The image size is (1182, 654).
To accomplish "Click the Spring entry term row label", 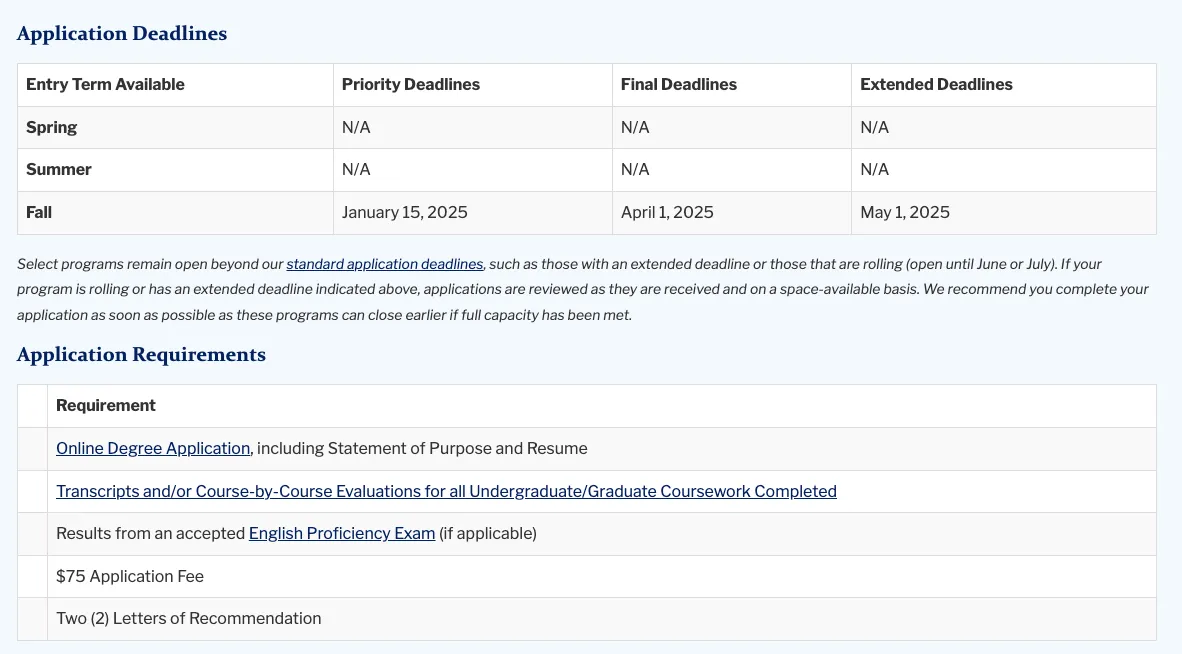I will (x=51, y=128).
